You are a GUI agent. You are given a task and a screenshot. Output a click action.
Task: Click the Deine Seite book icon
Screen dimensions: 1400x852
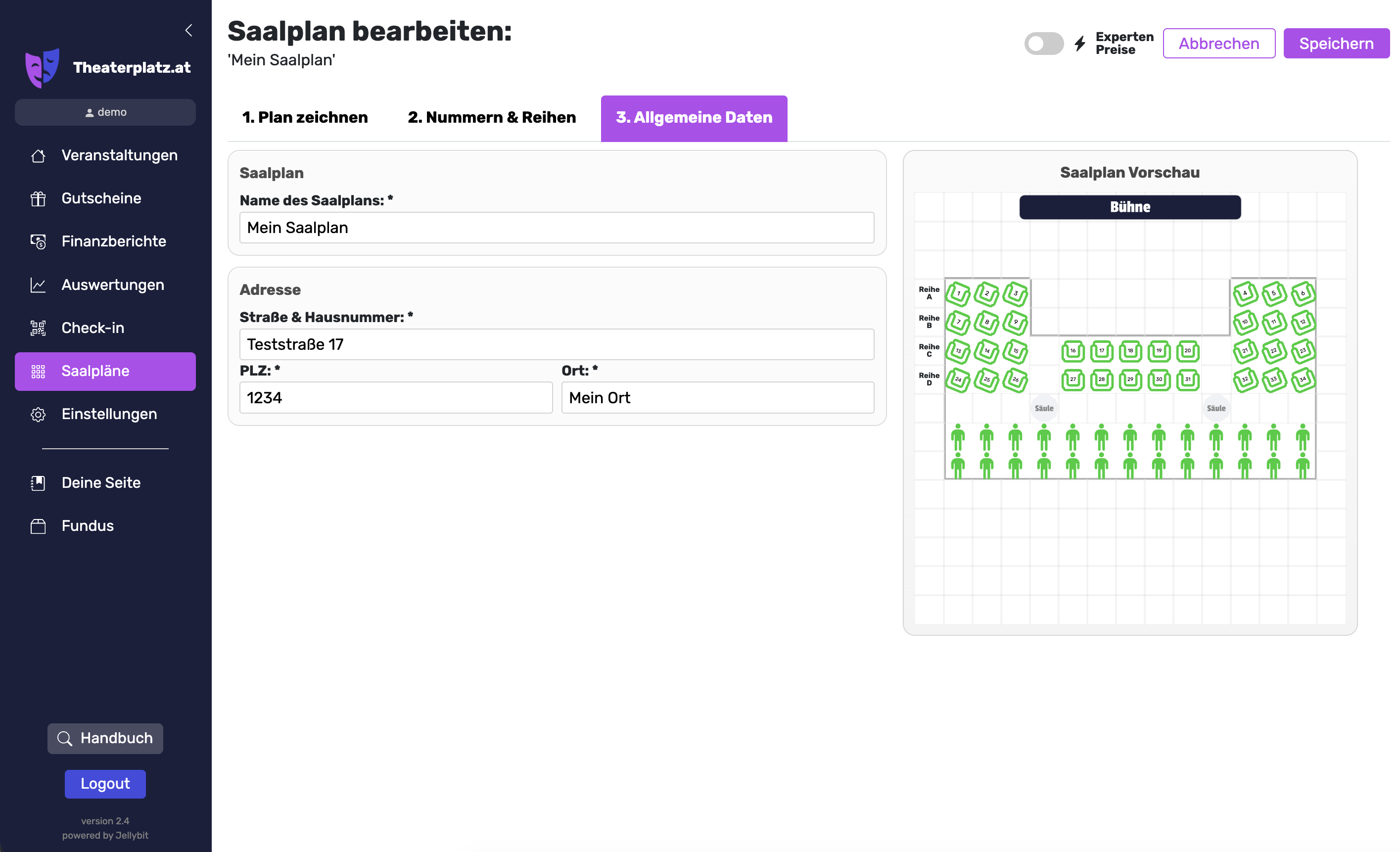[38, 483]
